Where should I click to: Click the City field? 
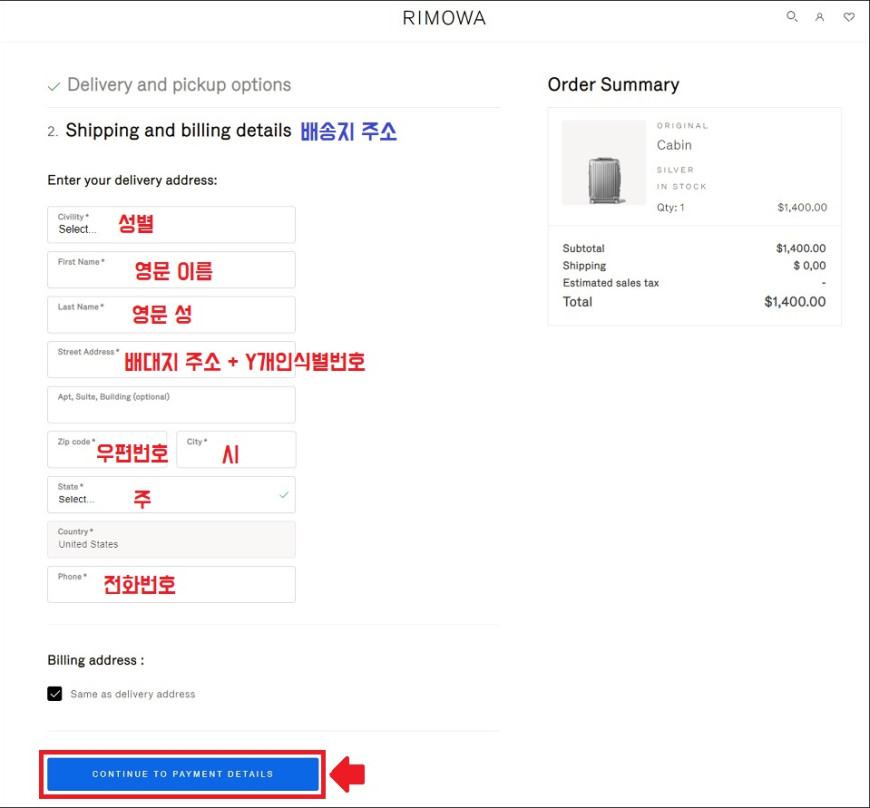click(x=236, y=450)
